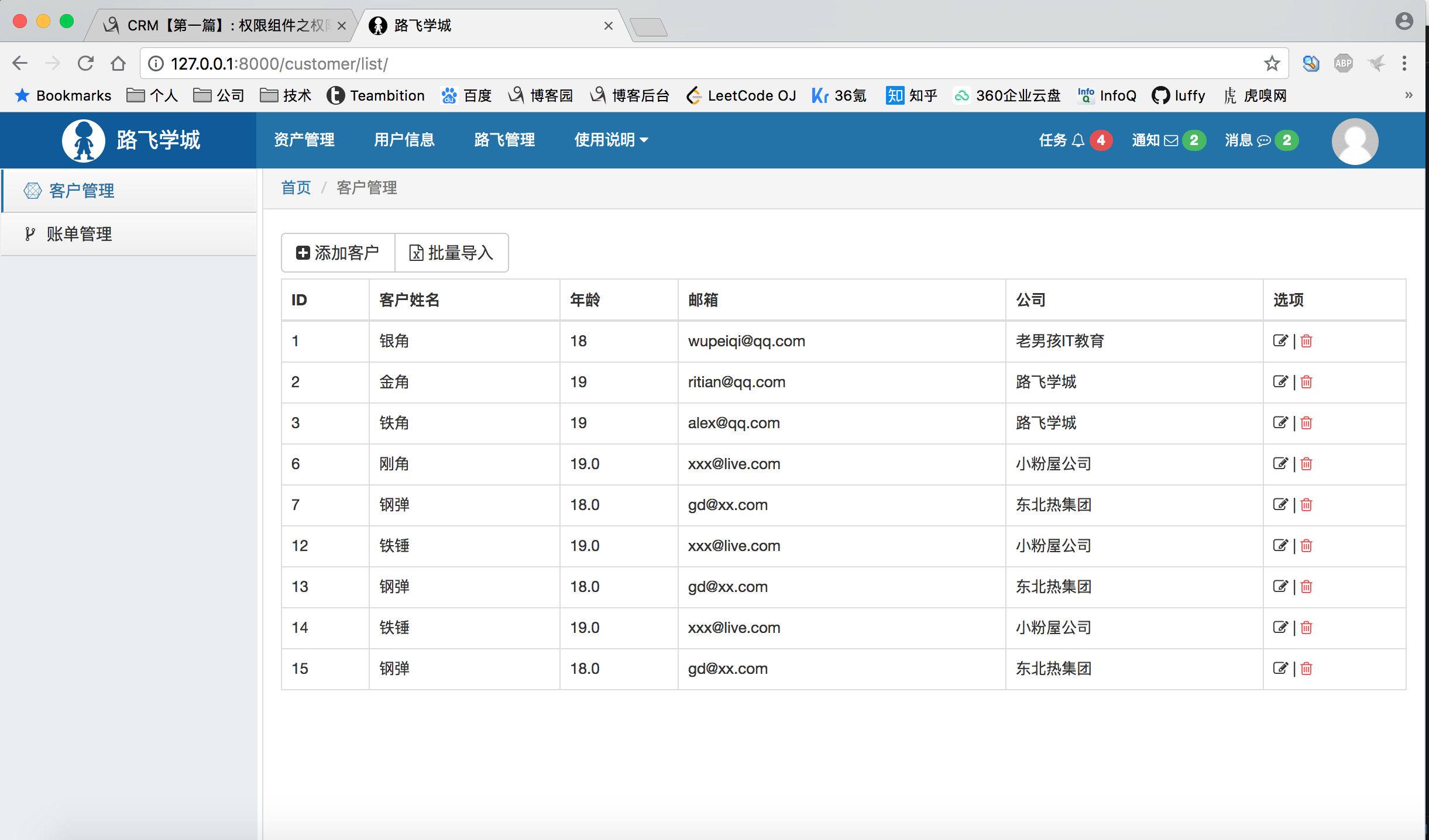Click the 批量导入 button
This screenshot has width=1429, height=840.
(451, 253)
